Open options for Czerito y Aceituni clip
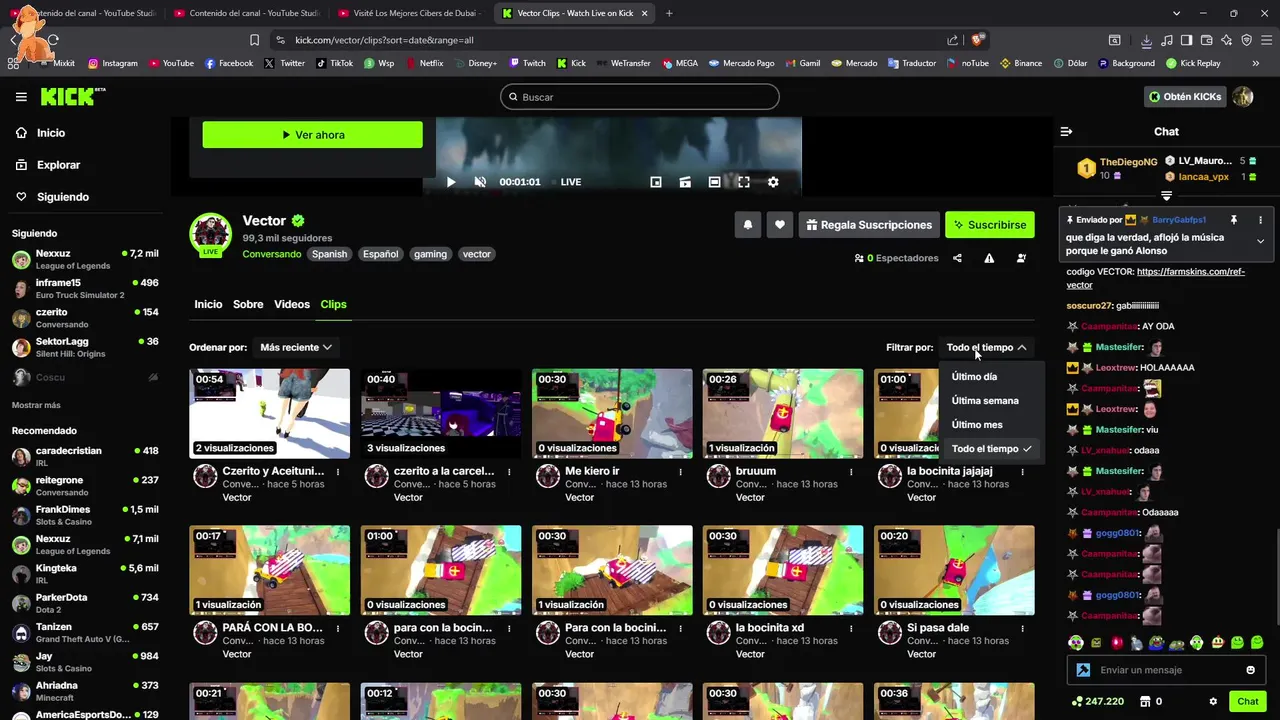This screenshot has height=720, width=1280. (338, 472)
